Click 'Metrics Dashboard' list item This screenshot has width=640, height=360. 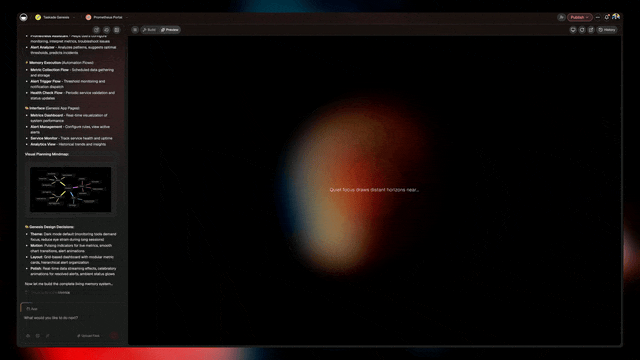pos(69,118)
